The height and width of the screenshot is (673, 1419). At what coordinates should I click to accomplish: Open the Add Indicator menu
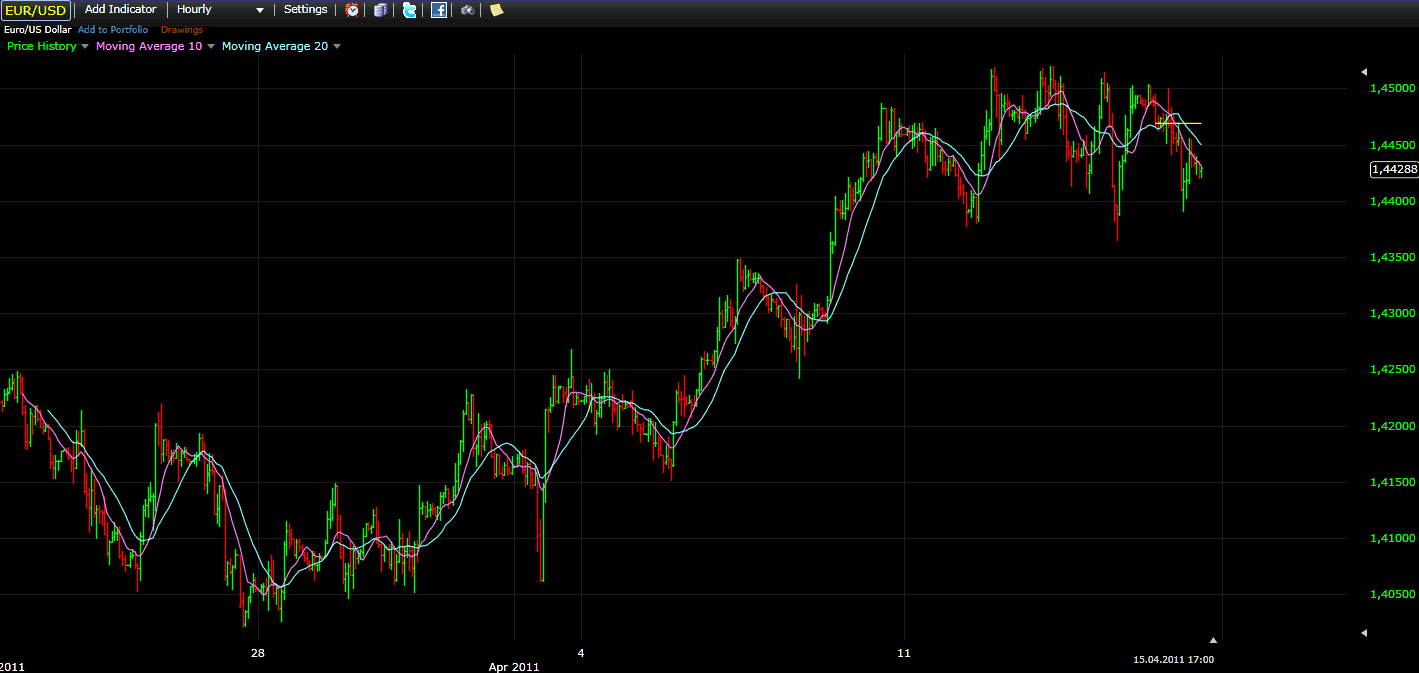click(x=120, y=10)
